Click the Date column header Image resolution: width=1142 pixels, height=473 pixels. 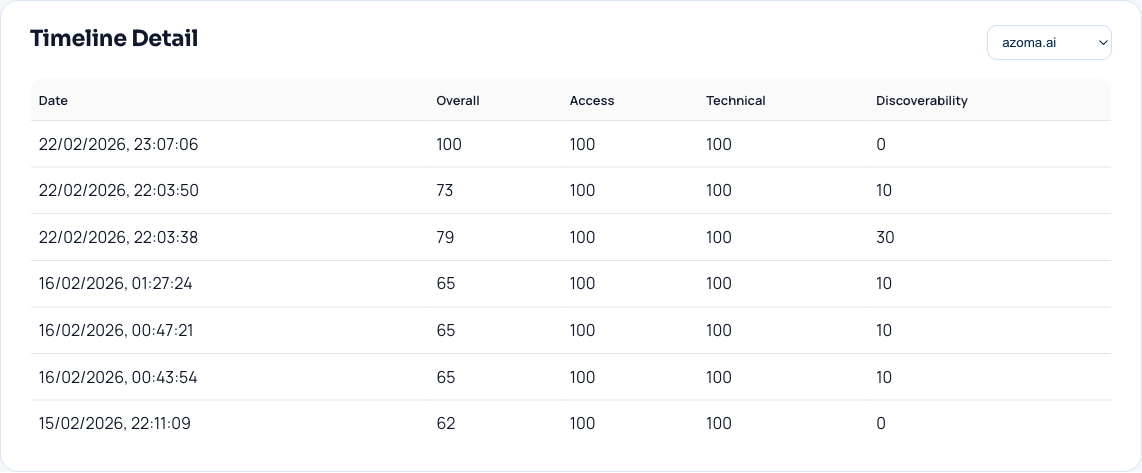click(53, 101)
